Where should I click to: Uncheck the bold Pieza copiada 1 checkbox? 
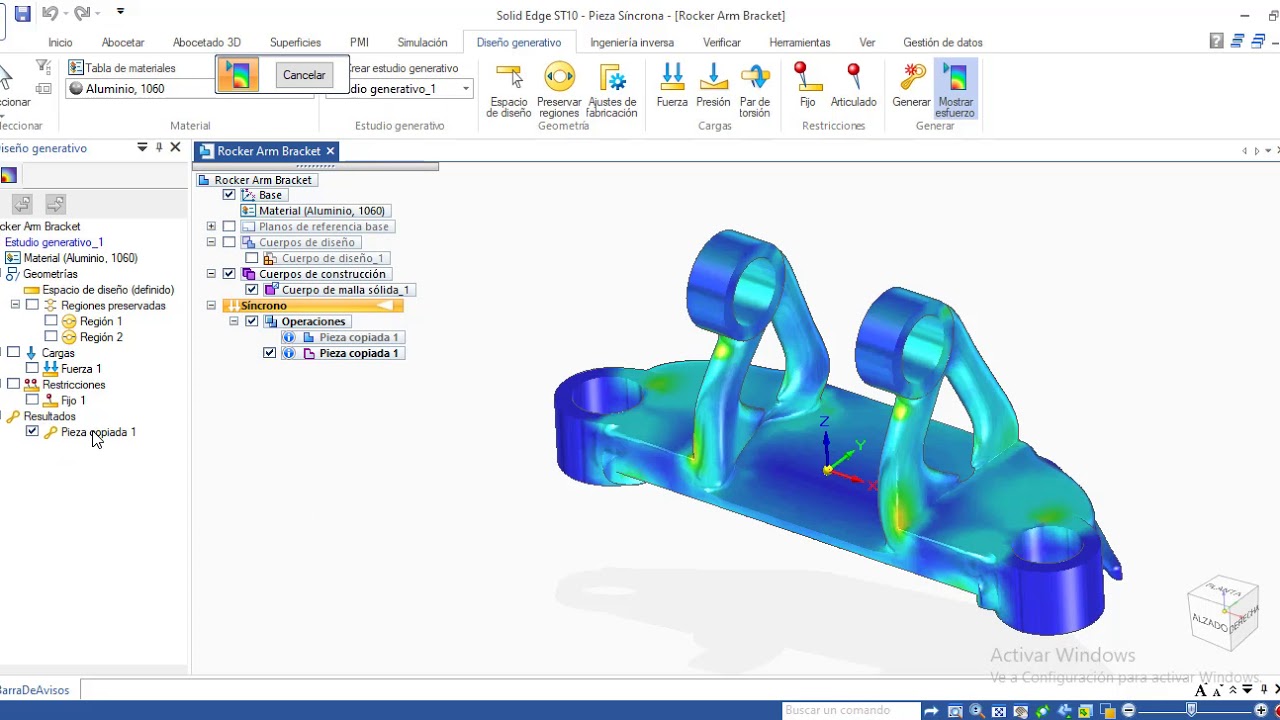[x=270, y=353]
